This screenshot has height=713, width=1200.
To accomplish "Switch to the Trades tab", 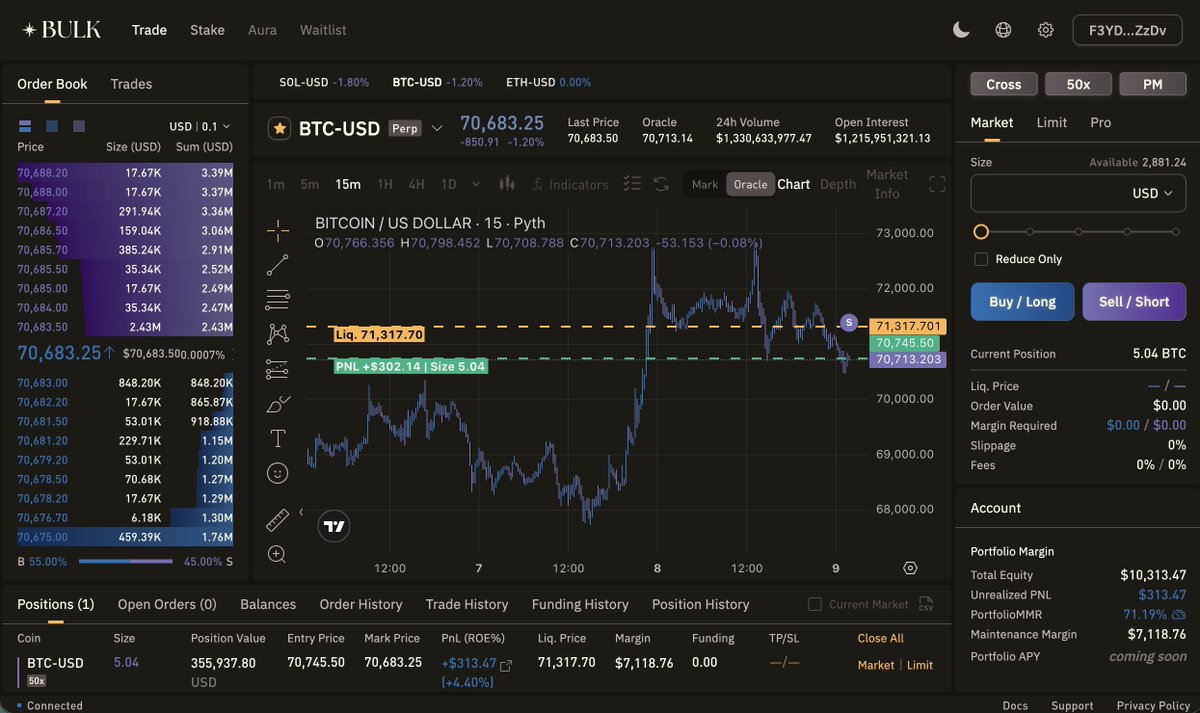I will pyautogui.click(x=131, y=84).
